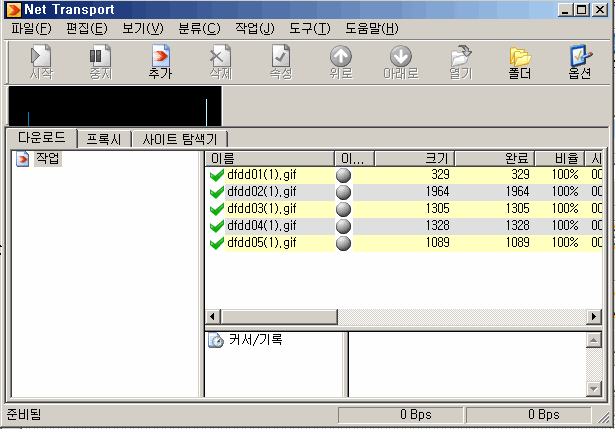Click green checkmark of dfdd04(1).gif

pyautogui.click(x=217, y=226)
